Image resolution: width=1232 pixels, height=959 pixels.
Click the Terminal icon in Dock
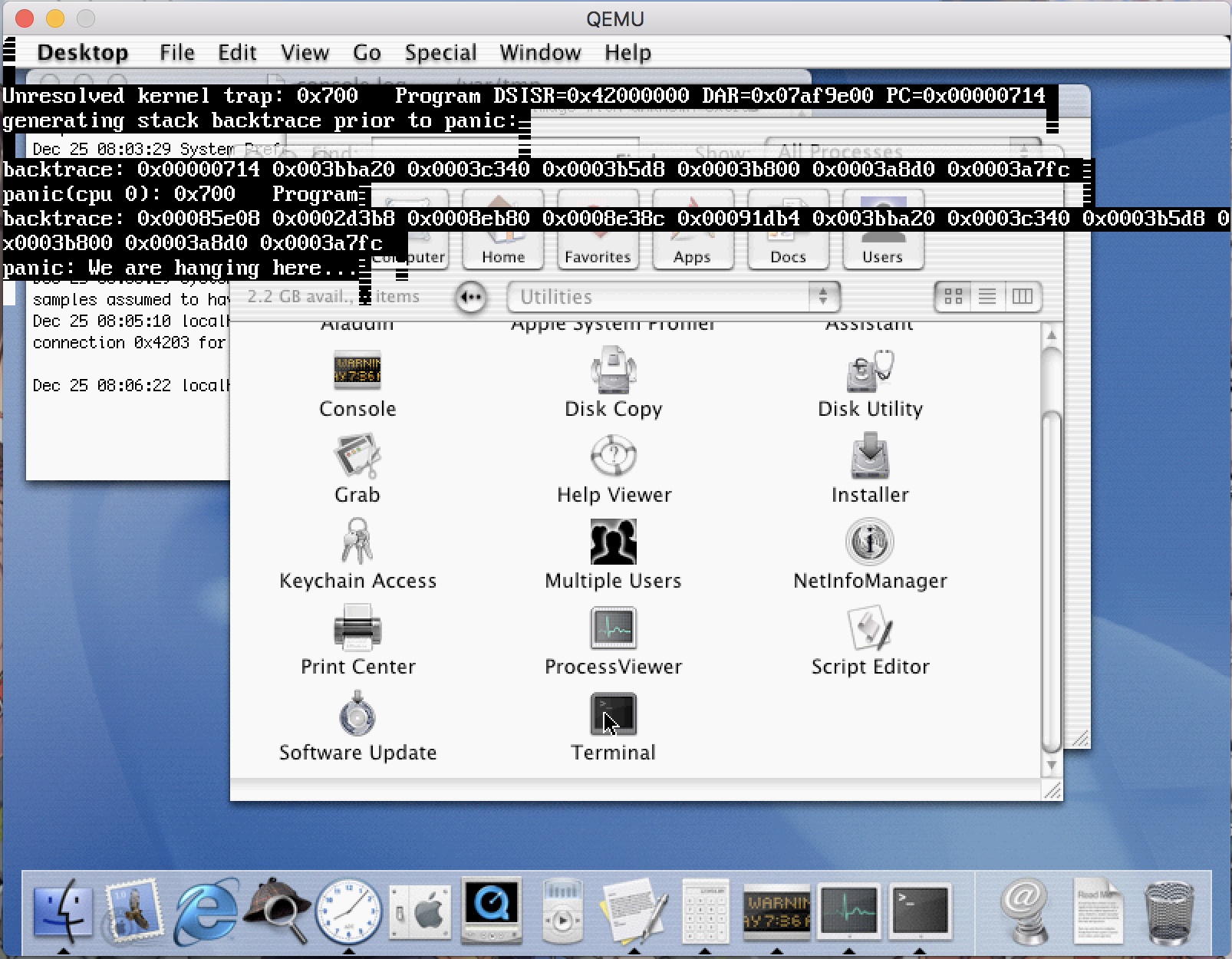pos(920,911)
